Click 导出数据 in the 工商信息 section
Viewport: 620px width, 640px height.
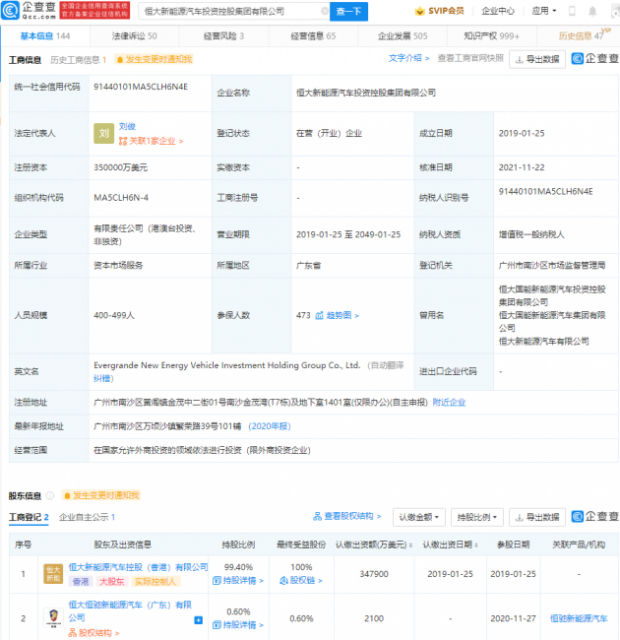[537, 59]
